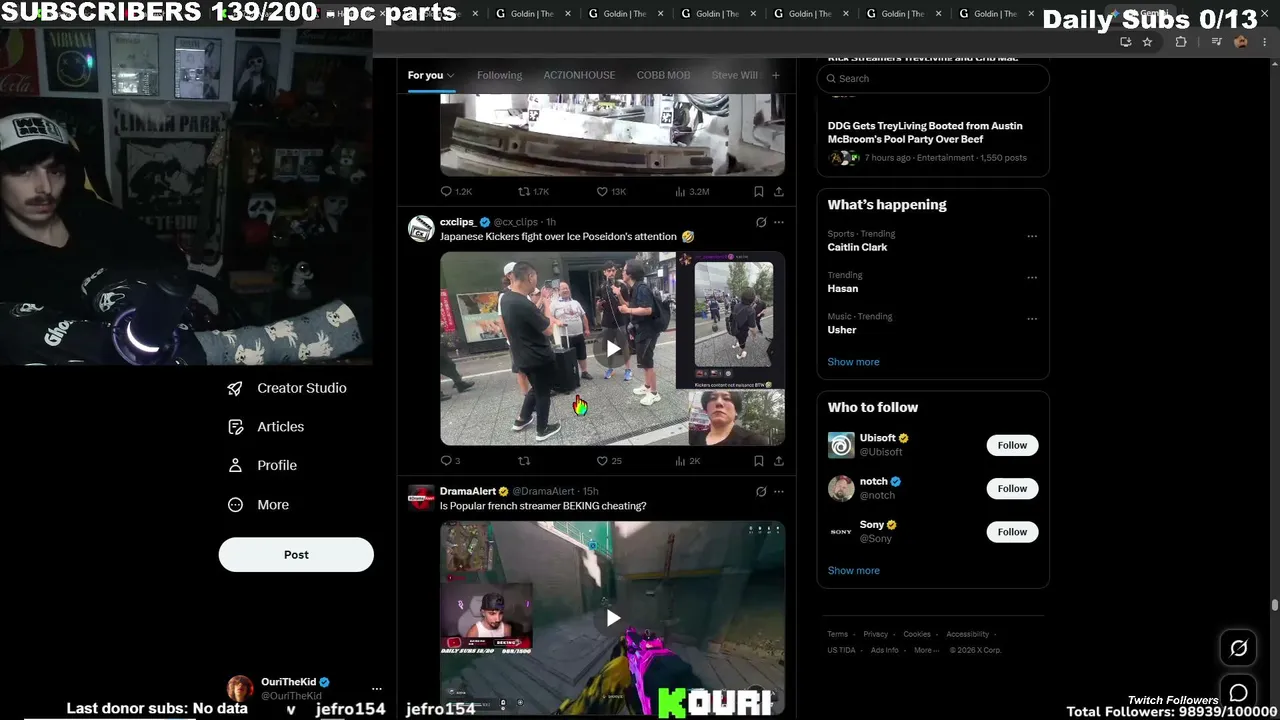Switch to the Following tab
The height and width of the screenshot is (720, 1280).
tap(499, 75)
